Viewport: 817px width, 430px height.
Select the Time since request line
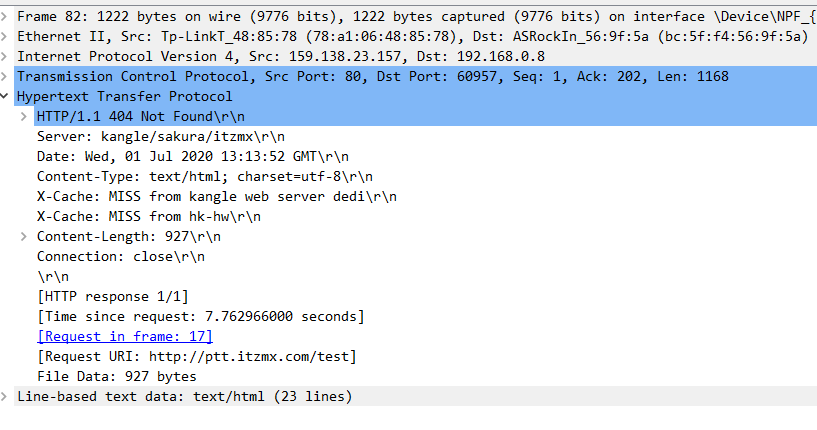[201, 316]
